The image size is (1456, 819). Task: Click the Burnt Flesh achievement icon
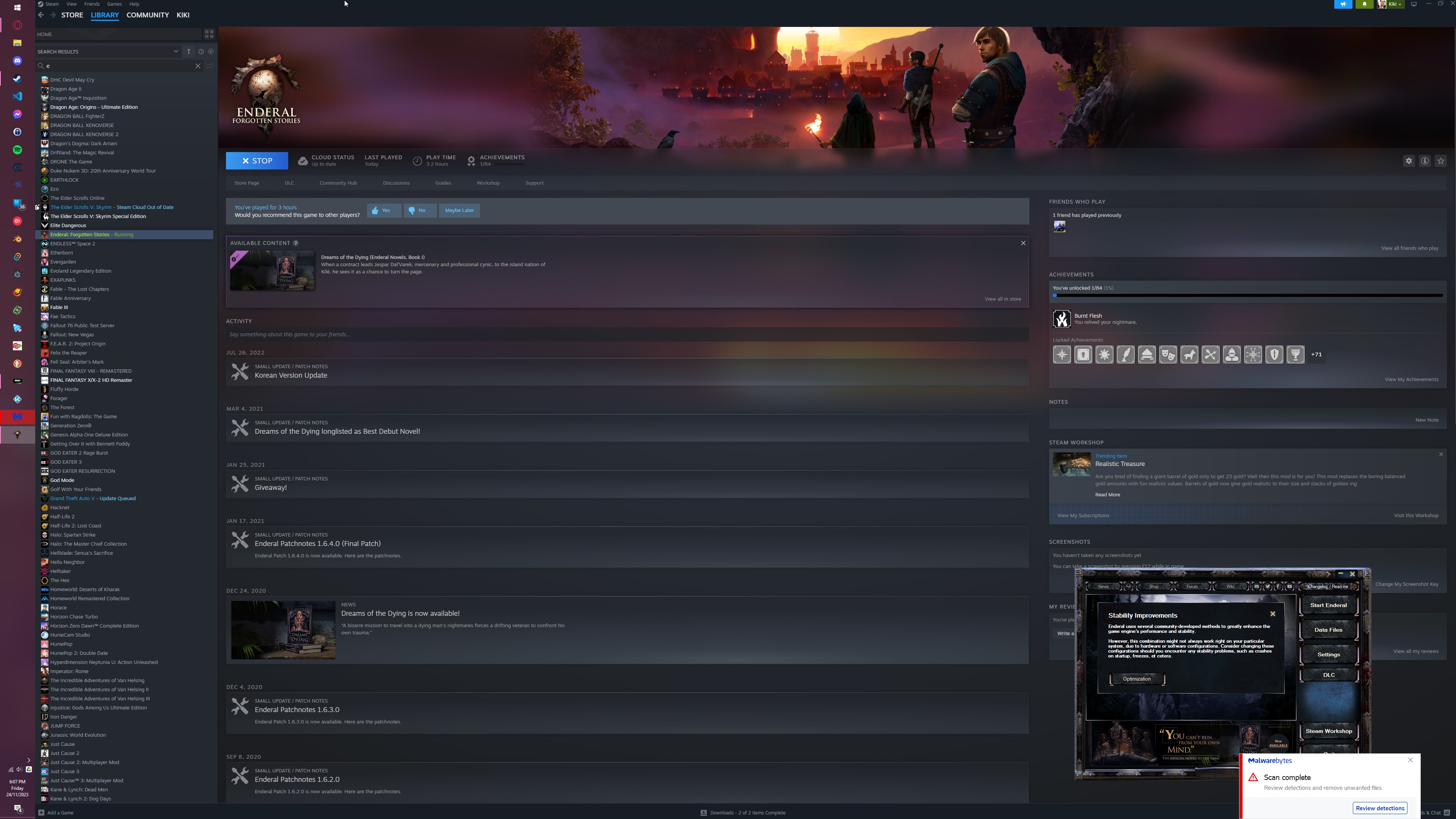[1062, 319]
